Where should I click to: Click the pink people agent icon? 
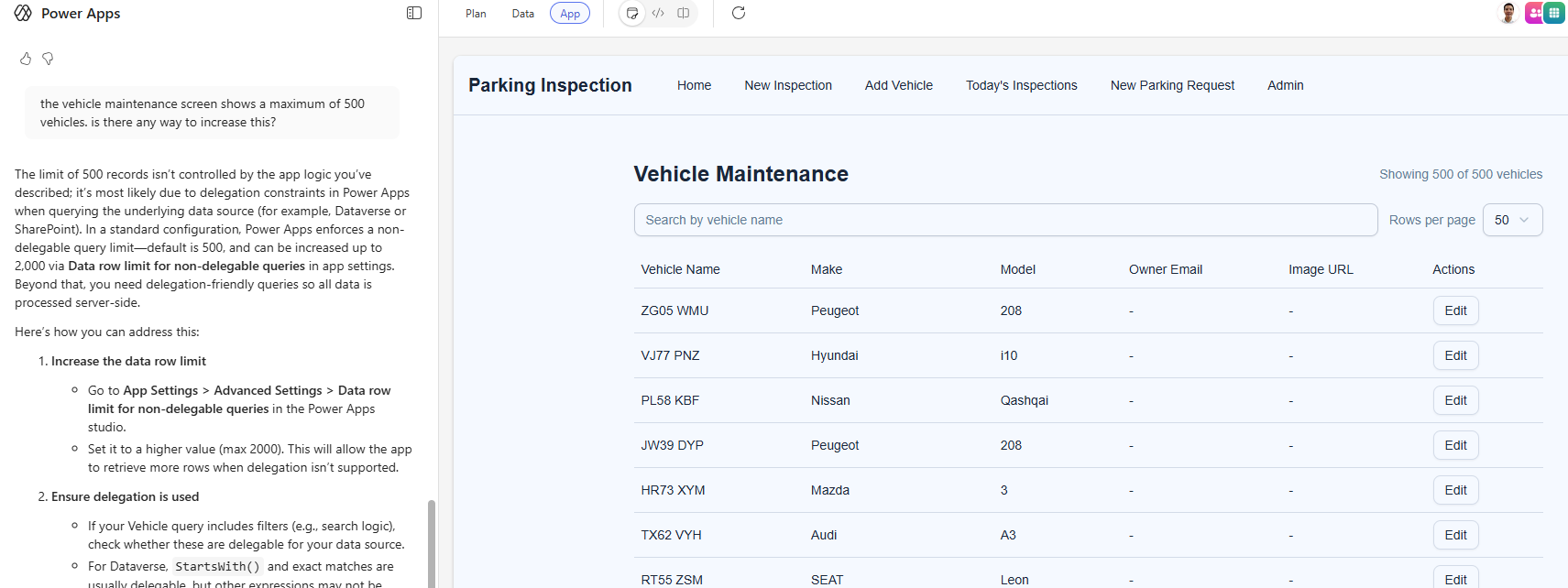[x=1533, y=13]
